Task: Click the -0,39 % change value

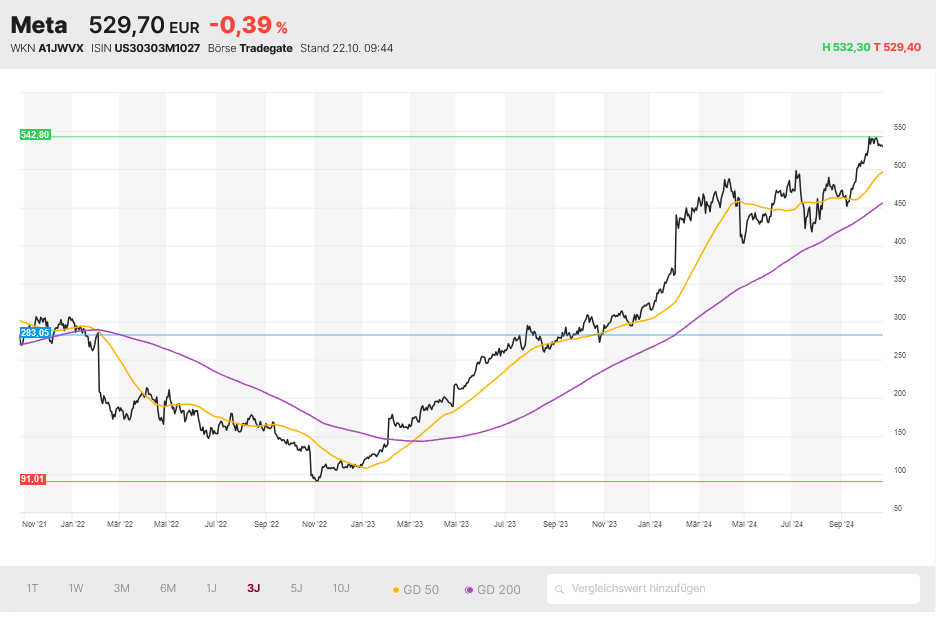Action: (x=249, y=25)
